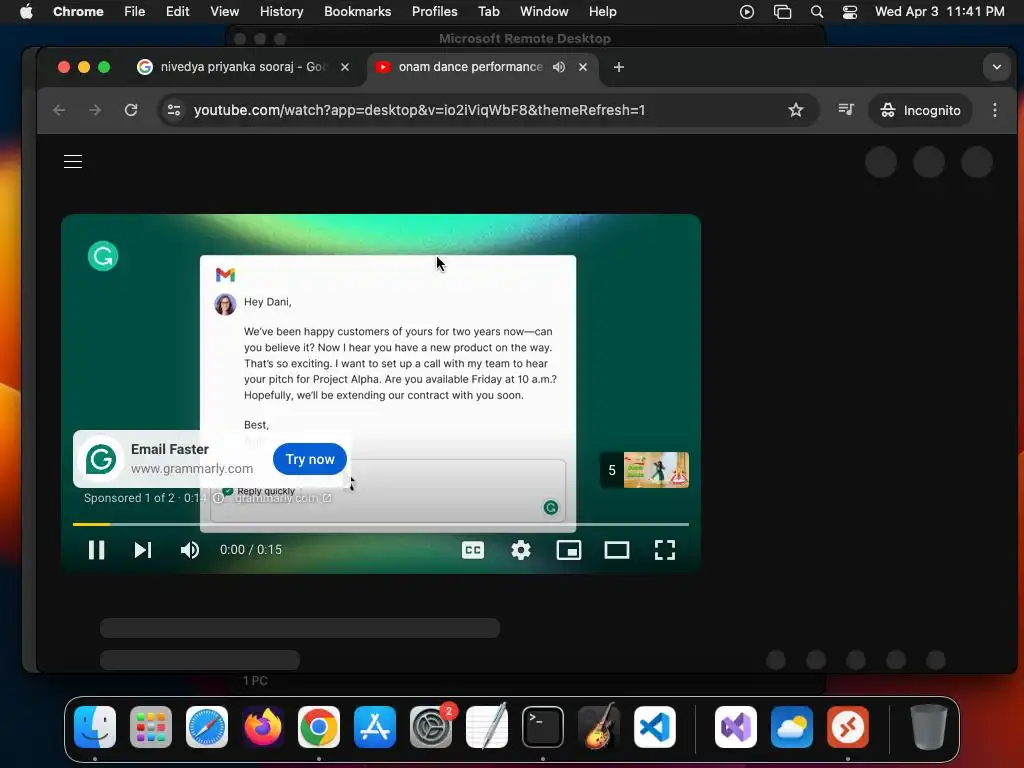Click the Incognito profile button

pos(920,110)
